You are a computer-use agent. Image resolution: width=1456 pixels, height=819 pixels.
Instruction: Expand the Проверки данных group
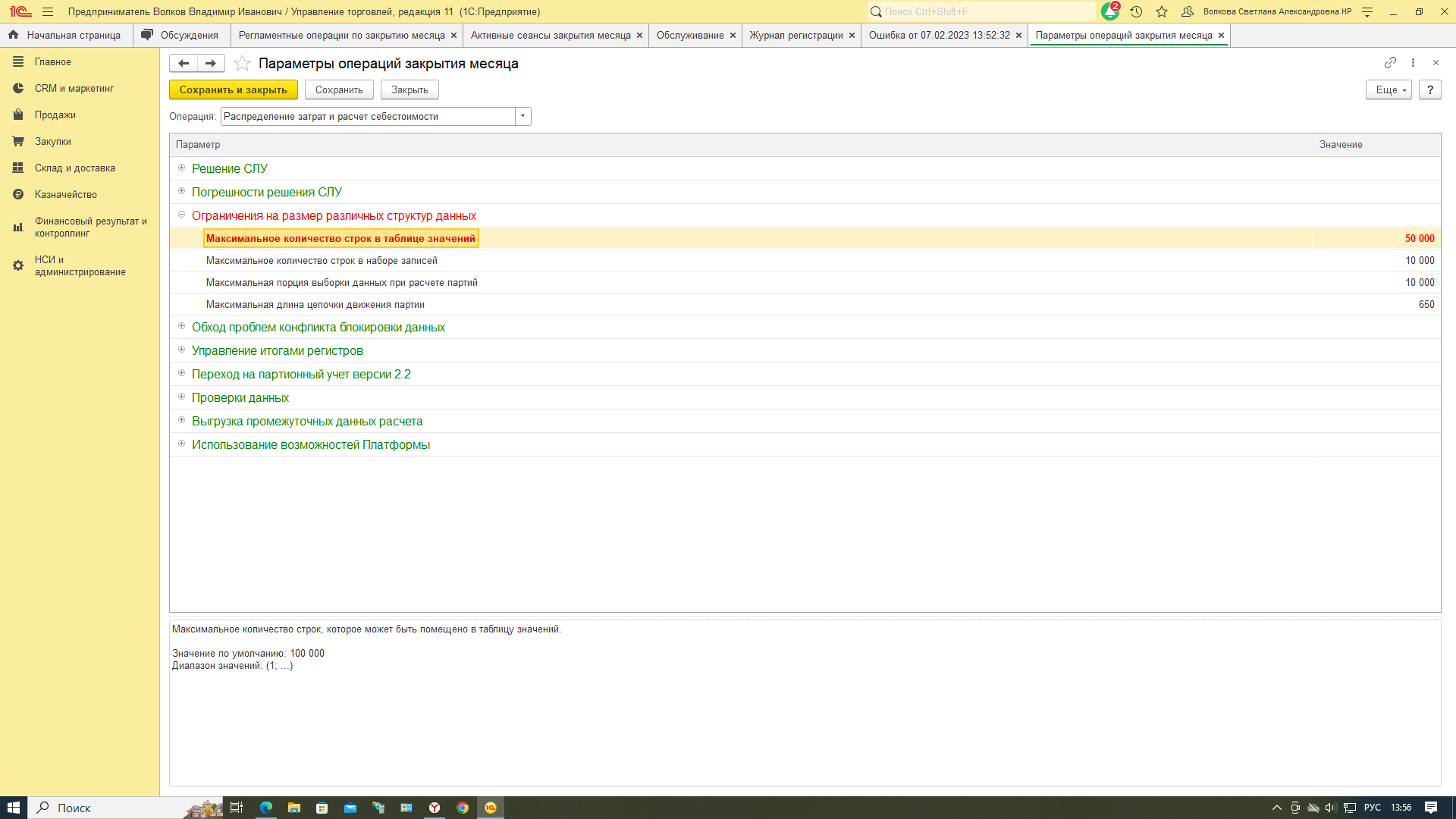tap(181, 397)
